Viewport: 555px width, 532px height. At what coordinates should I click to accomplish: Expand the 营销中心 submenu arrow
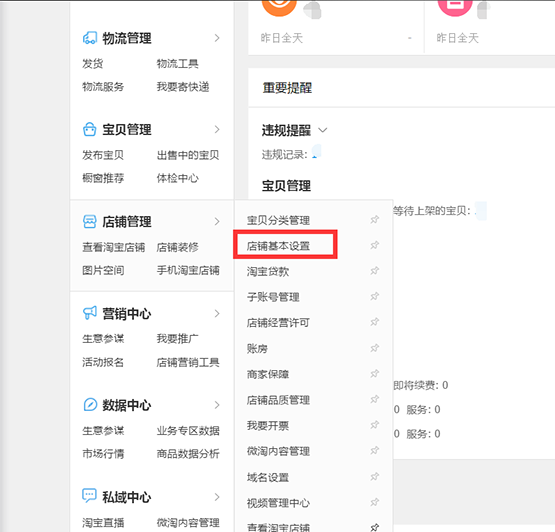point(217,313)
